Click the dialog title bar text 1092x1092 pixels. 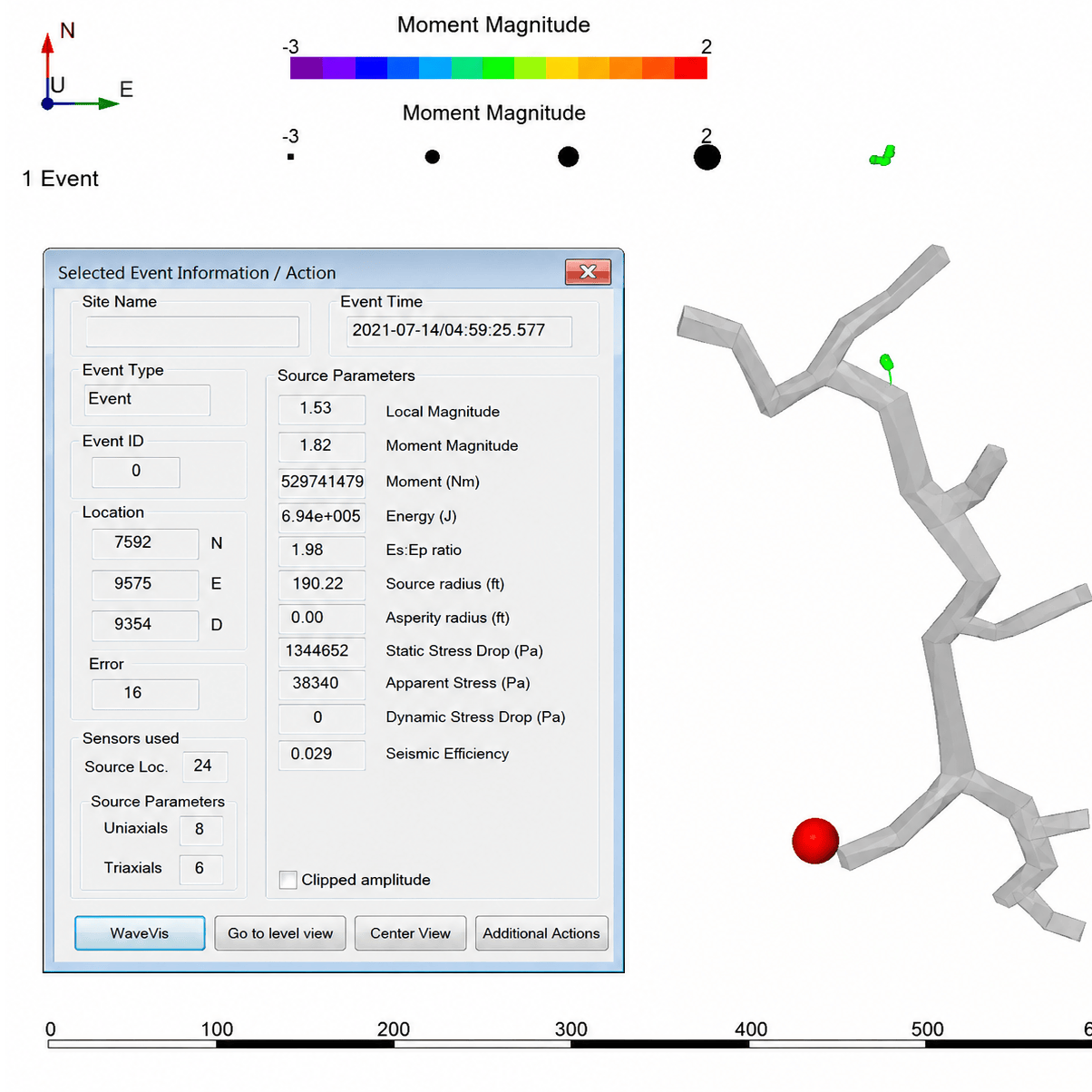coord(197,273)
